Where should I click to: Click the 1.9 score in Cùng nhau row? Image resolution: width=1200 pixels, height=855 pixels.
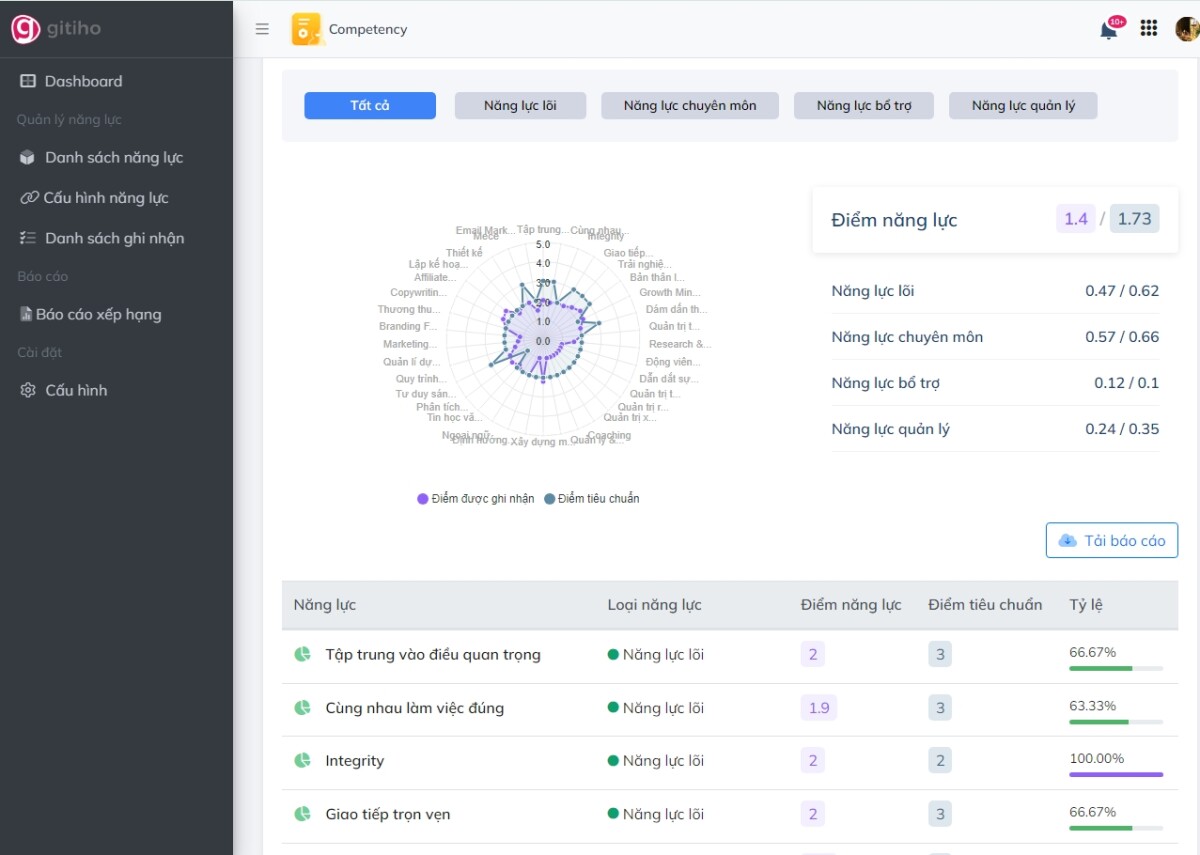pyautogui.click(x=819, y=707)
